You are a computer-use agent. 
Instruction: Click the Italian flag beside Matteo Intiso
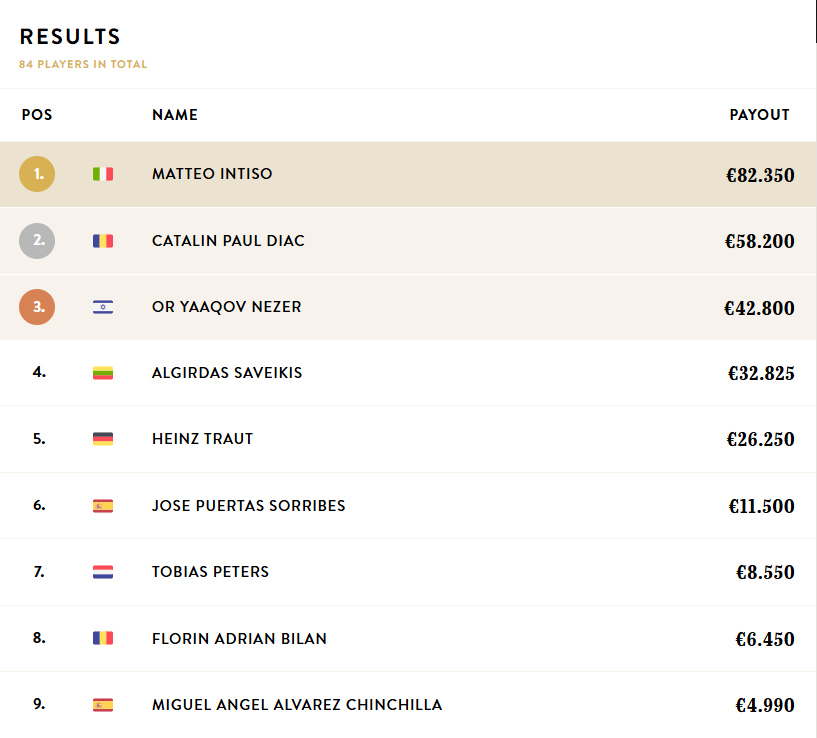(x=102, y=174)
